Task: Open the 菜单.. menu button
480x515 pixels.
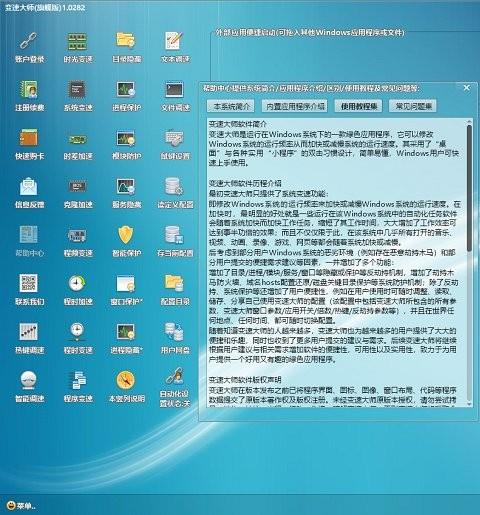Action: [21, 506]
